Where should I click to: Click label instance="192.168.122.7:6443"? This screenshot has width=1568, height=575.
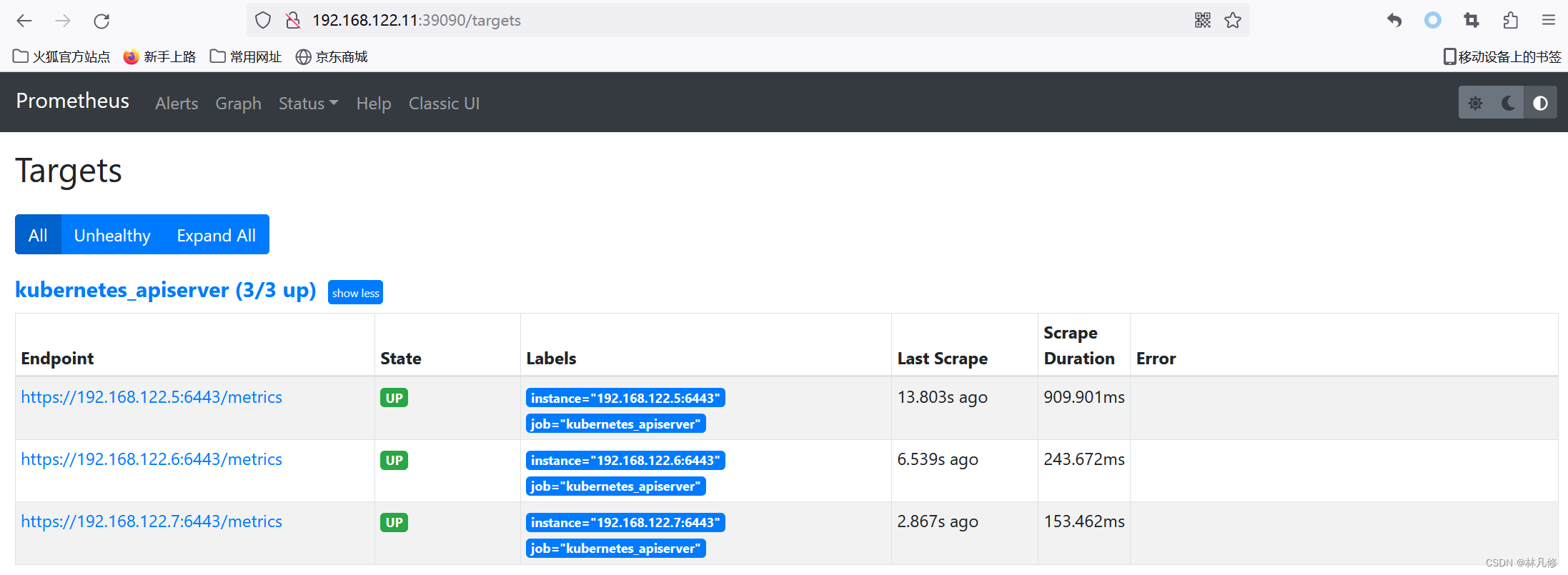[x=625, y=522]
